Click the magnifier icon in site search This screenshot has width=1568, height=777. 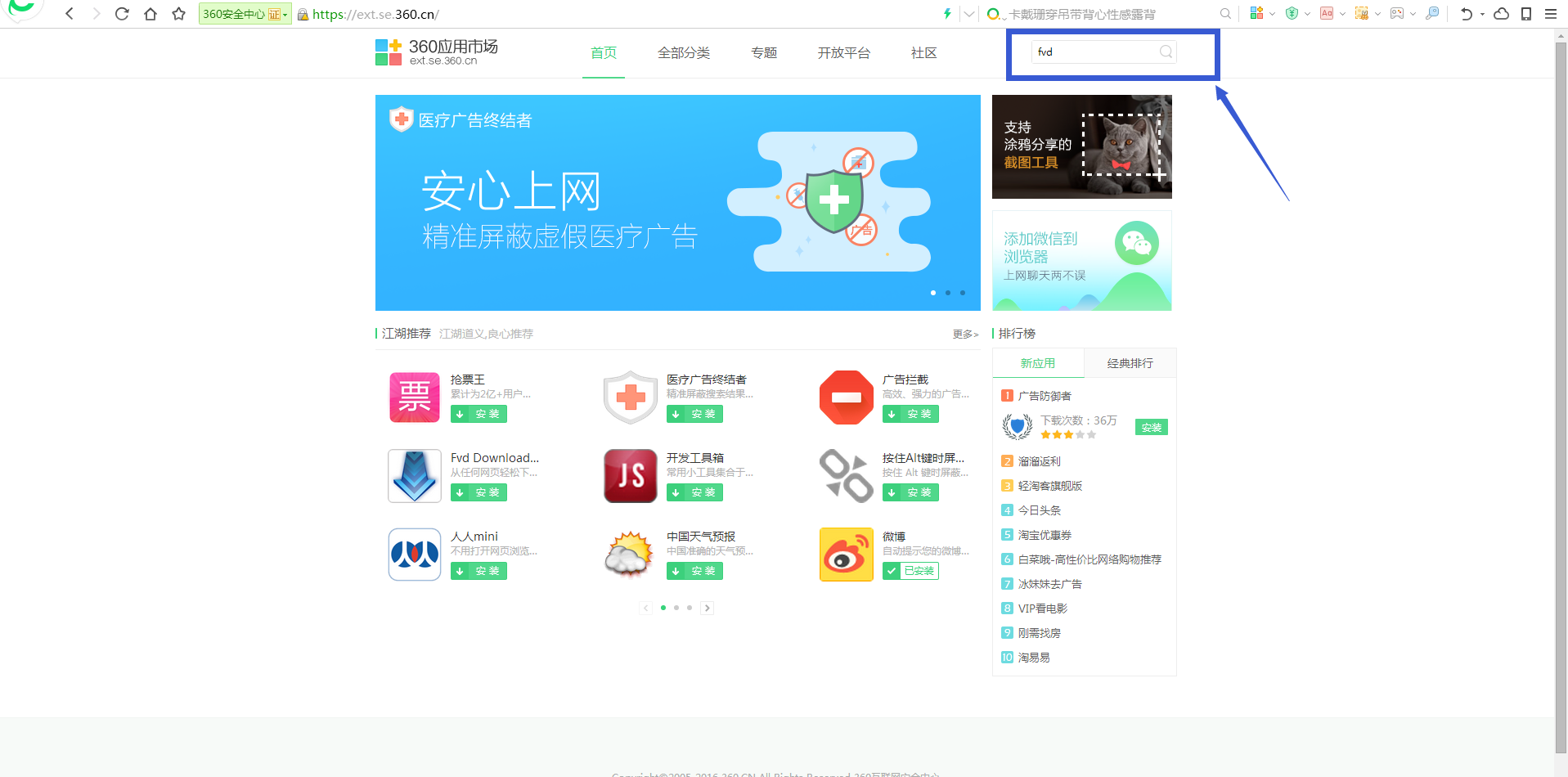(1166, 52)
